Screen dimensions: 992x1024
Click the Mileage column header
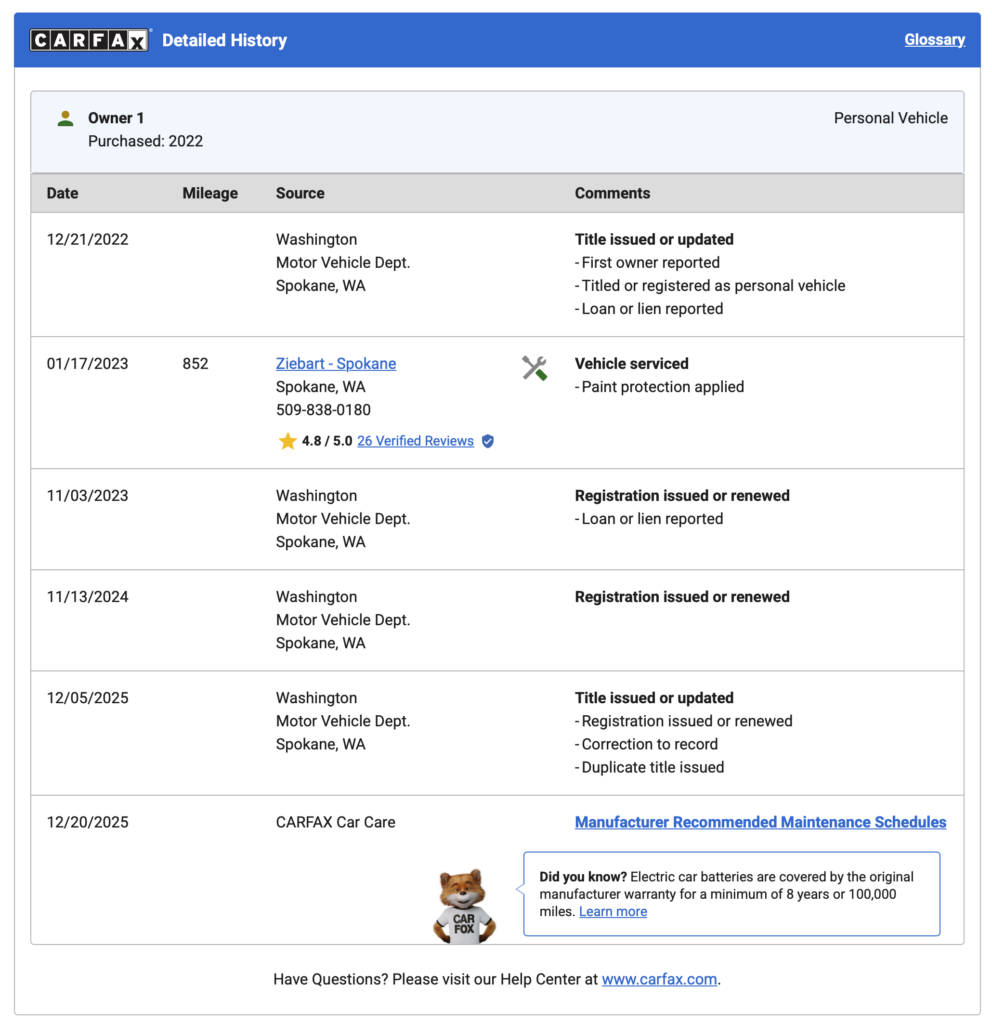pyautogui.click(x=210, y=193)
